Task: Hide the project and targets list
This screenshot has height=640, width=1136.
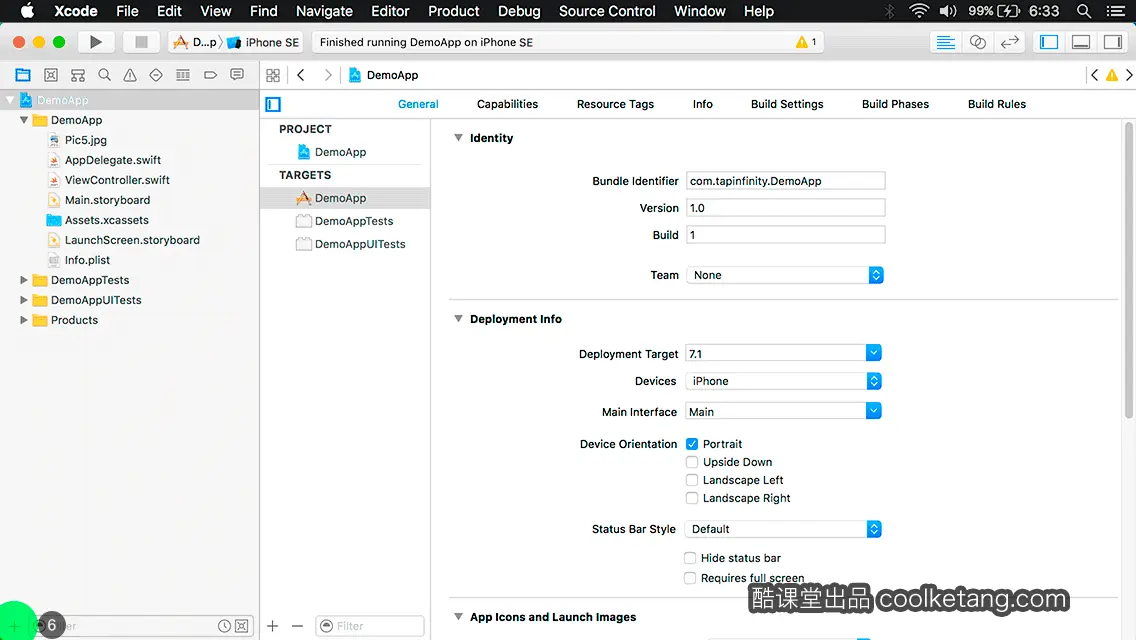Action: pyautogui.click(x=273, y=104)
